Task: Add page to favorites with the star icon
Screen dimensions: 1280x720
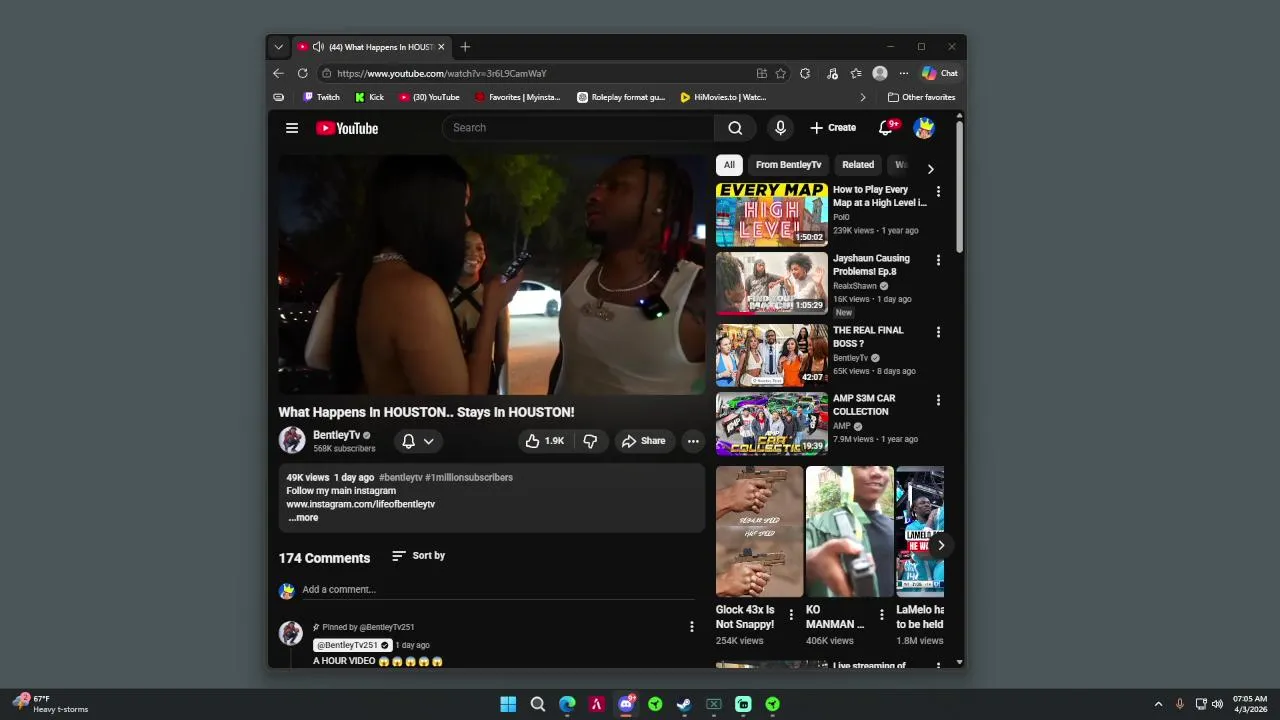Action: (x=781, y=73)
